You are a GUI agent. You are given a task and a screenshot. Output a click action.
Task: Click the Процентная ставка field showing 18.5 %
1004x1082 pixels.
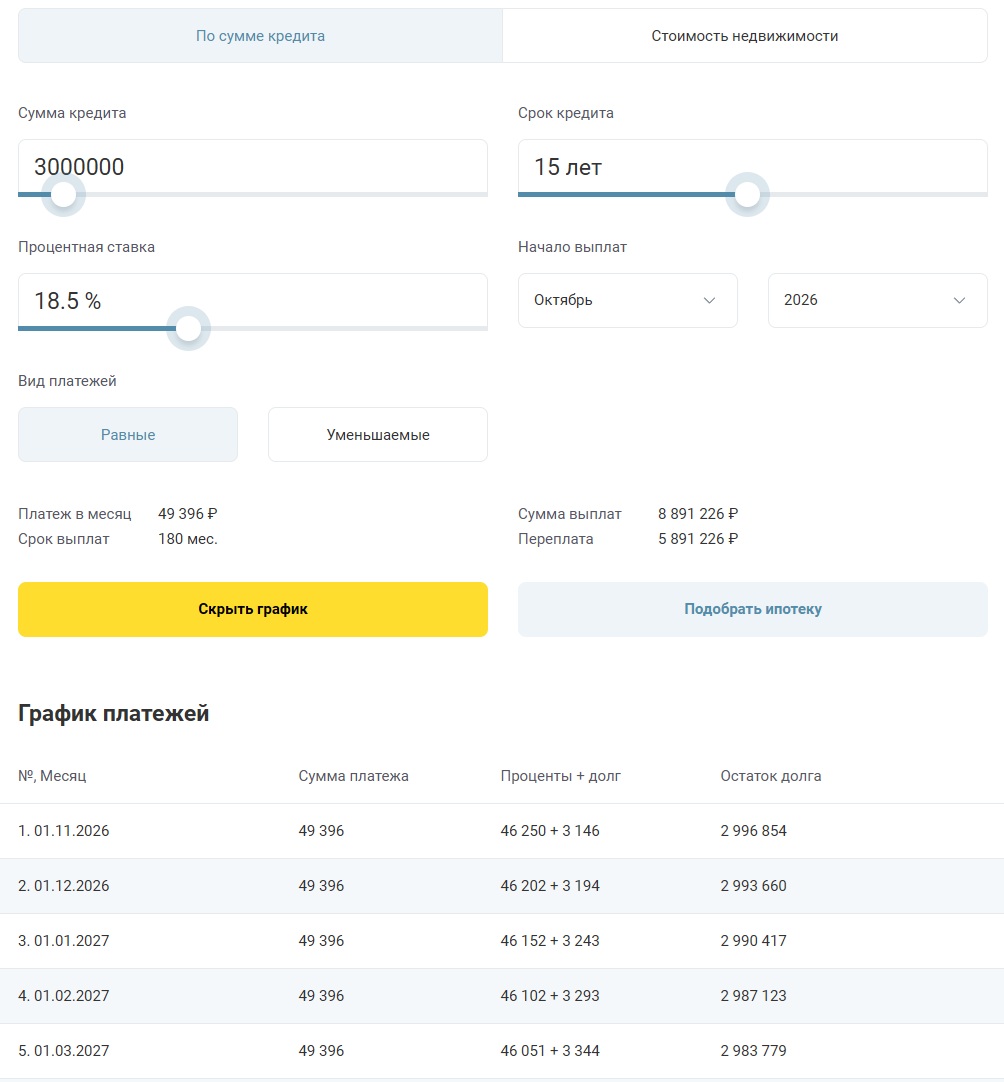[253, 301]
